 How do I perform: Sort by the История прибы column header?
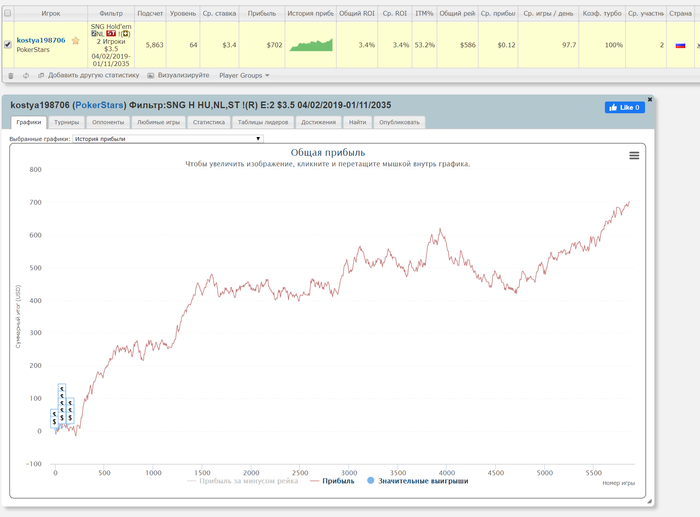click(310, 13)
